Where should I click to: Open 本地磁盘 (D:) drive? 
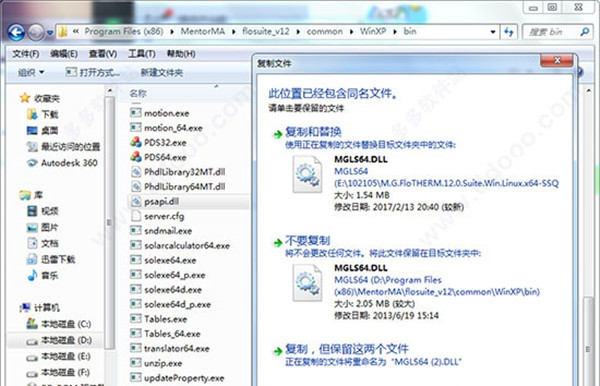[59, 340]
